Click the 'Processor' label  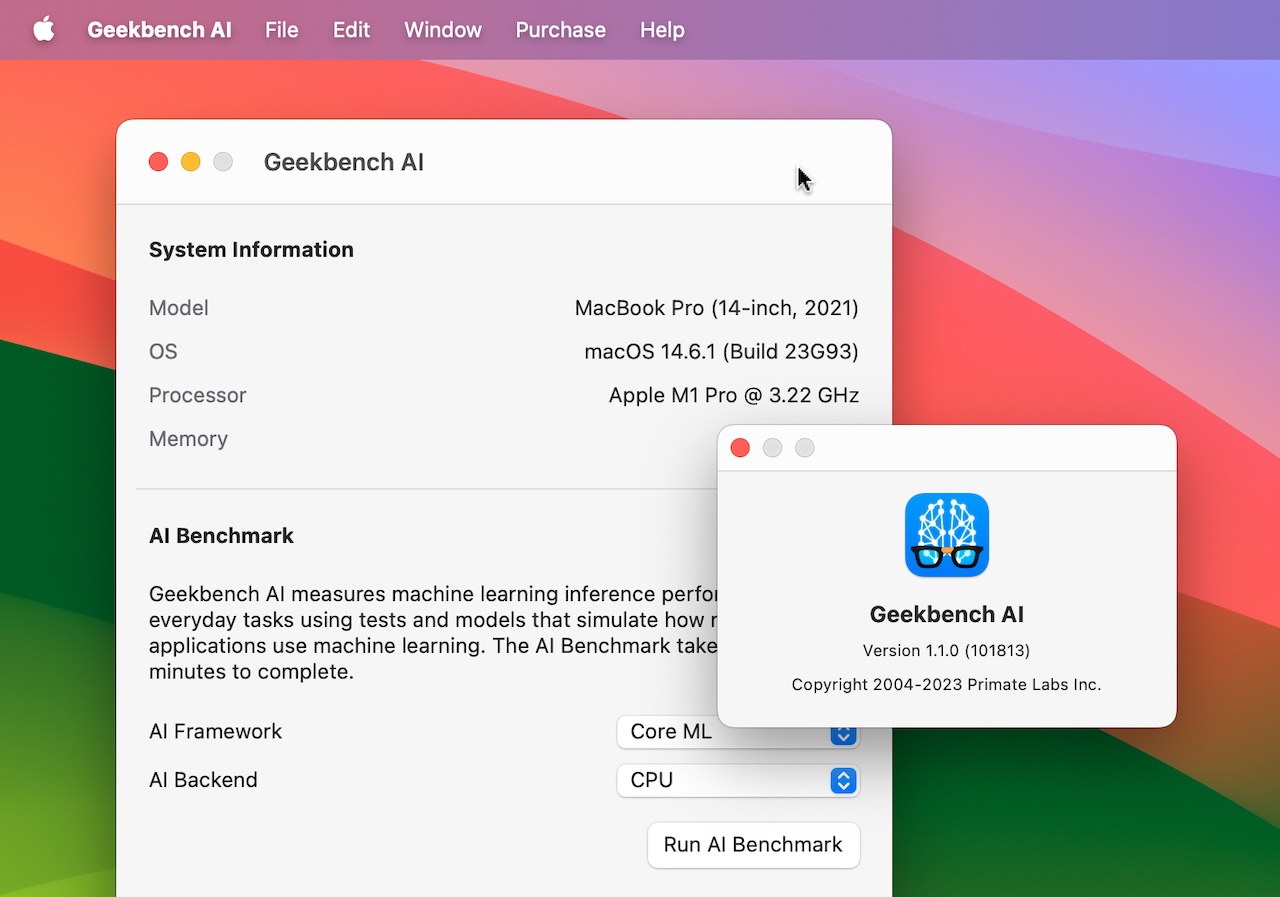click(197, 396)
